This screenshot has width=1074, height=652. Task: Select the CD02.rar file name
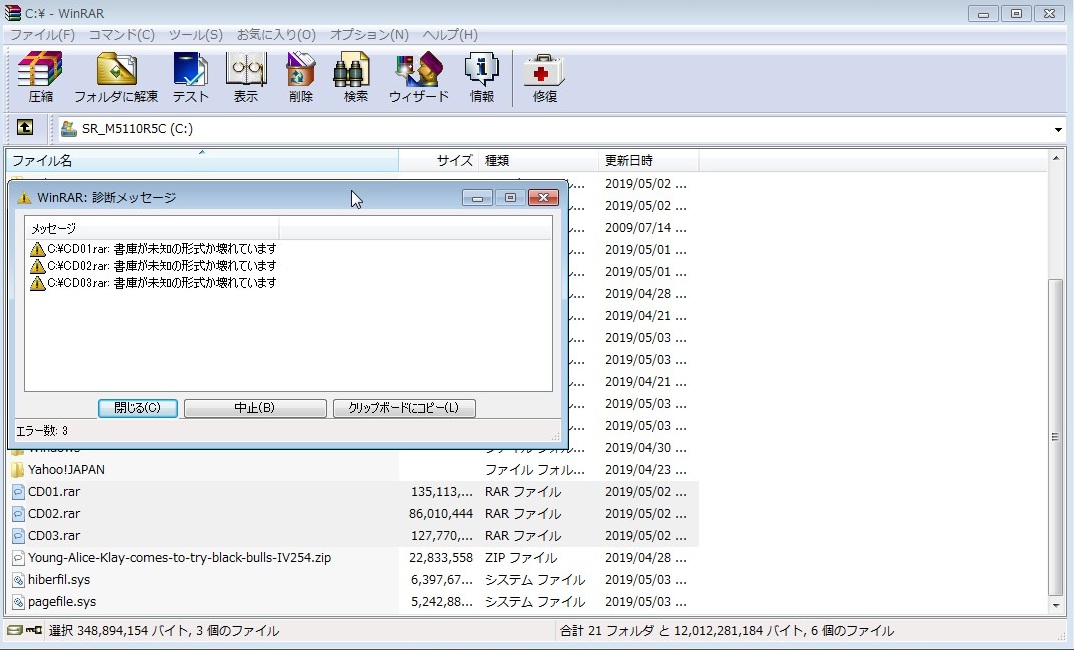click(x=54, y=514)
